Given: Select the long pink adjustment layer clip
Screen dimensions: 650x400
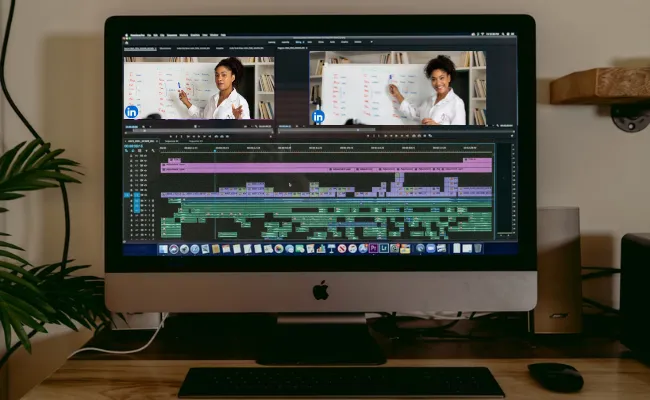Looking at the screenshot, I should (x=326, y=165).
